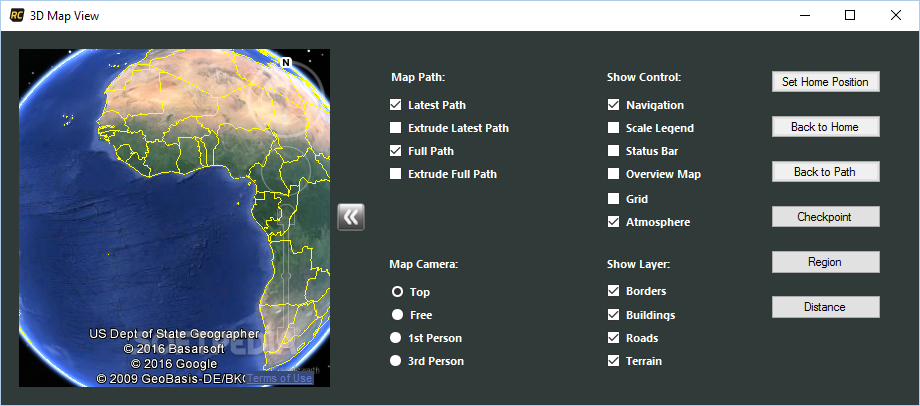Click the '© 2016 Google' attribution text

pyautogui.click(x=174, y=364)
